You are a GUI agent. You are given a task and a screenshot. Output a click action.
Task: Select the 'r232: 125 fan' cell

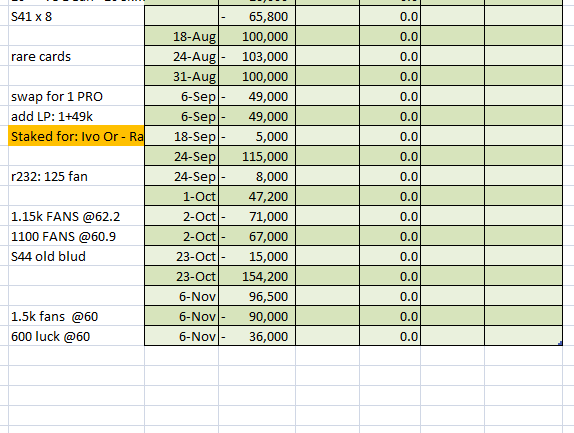(x=76, y=176)
